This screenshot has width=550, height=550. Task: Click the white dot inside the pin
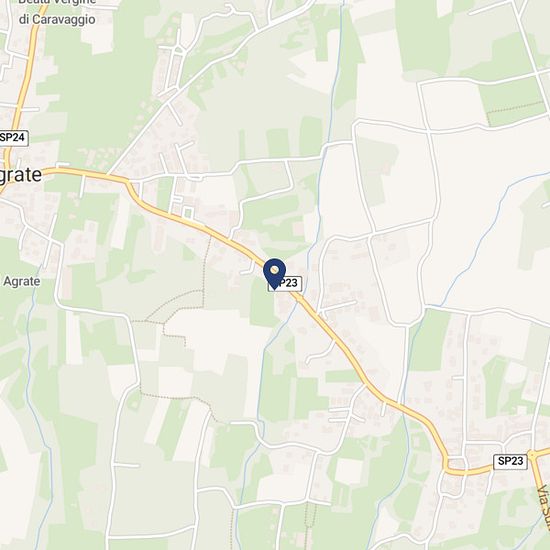tap(275, 270)
